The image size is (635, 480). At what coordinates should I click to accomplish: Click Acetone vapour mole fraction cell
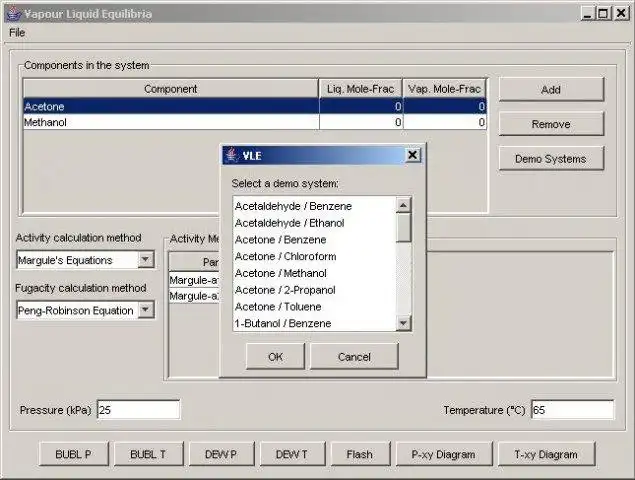(x=445, y=106)
